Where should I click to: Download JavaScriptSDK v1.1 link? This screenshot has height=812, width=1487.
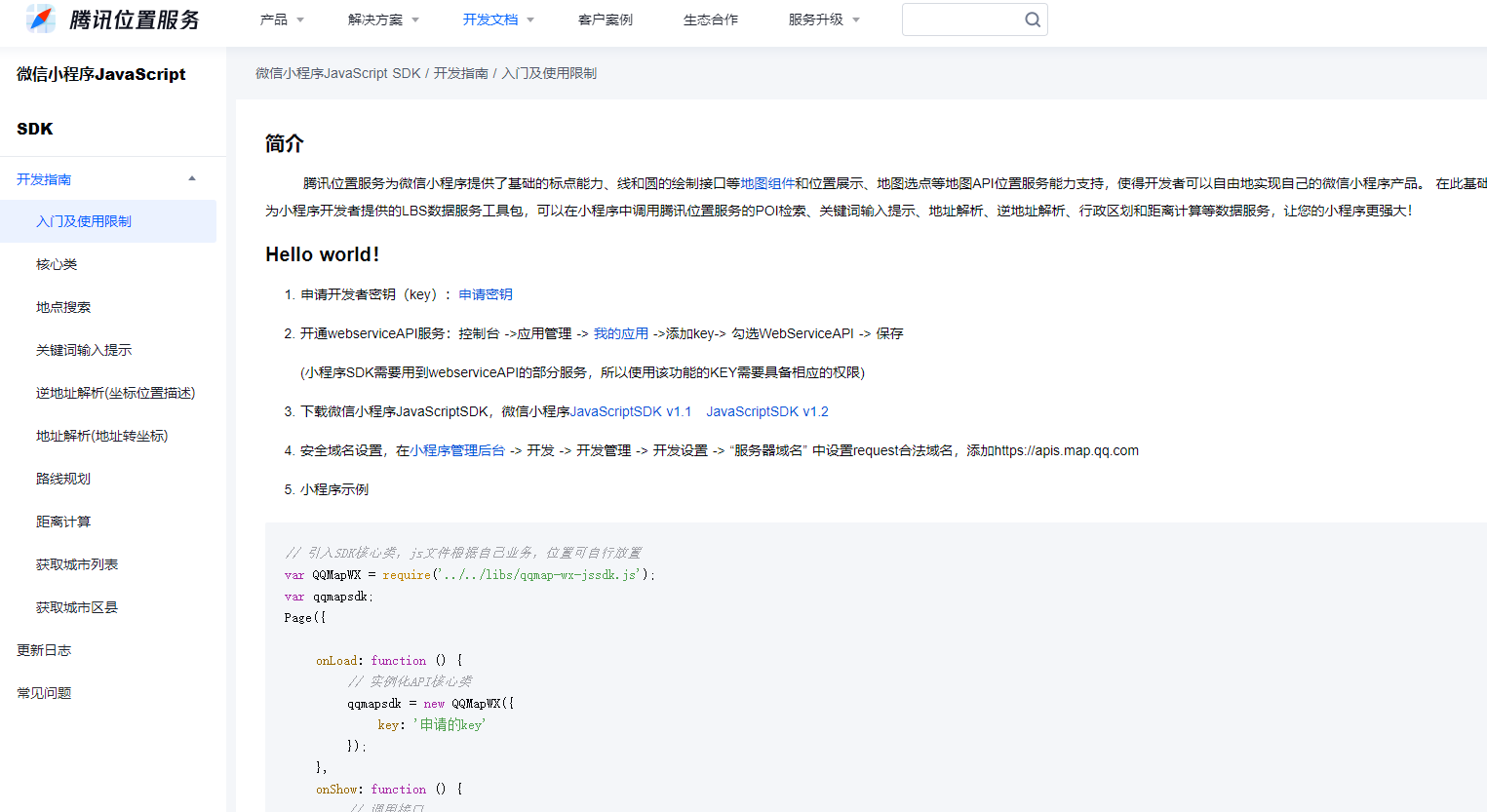pyautogui.click(x=631, y=411)
